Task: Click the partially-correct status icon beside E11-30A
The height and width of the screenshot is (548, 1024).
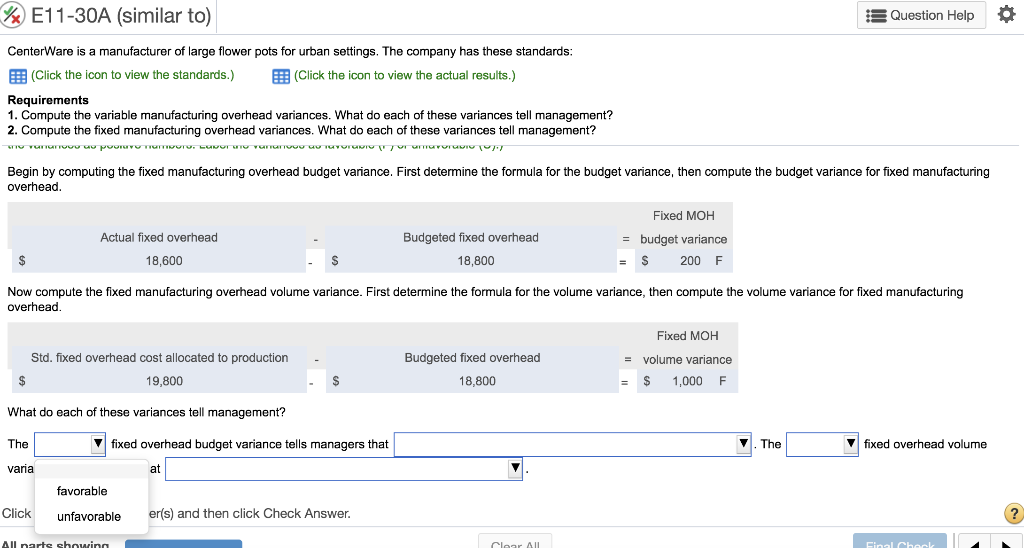Action: (x=12, y=14)
